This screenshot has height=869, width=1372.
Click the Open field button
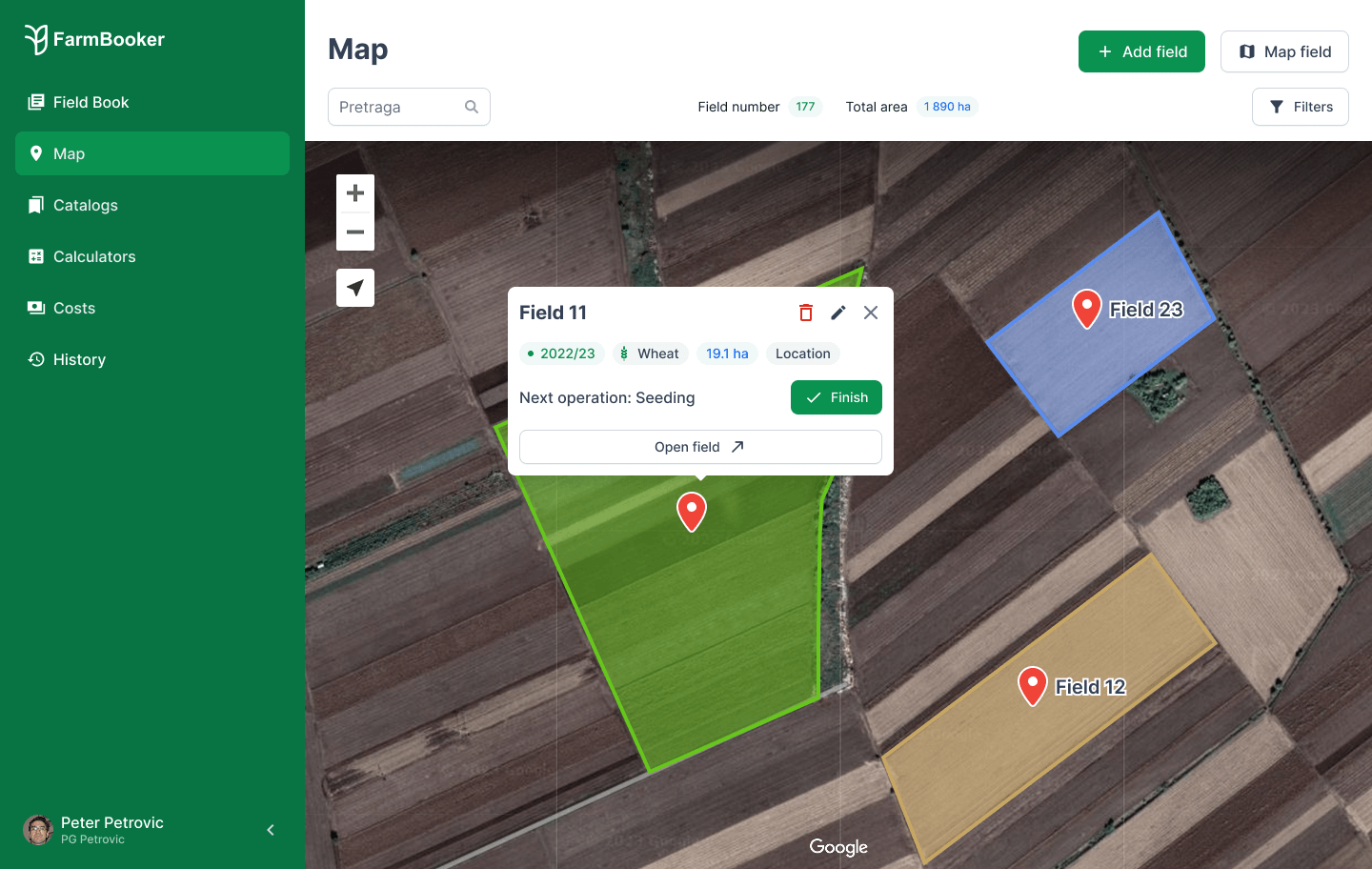(x=700, y=447)
